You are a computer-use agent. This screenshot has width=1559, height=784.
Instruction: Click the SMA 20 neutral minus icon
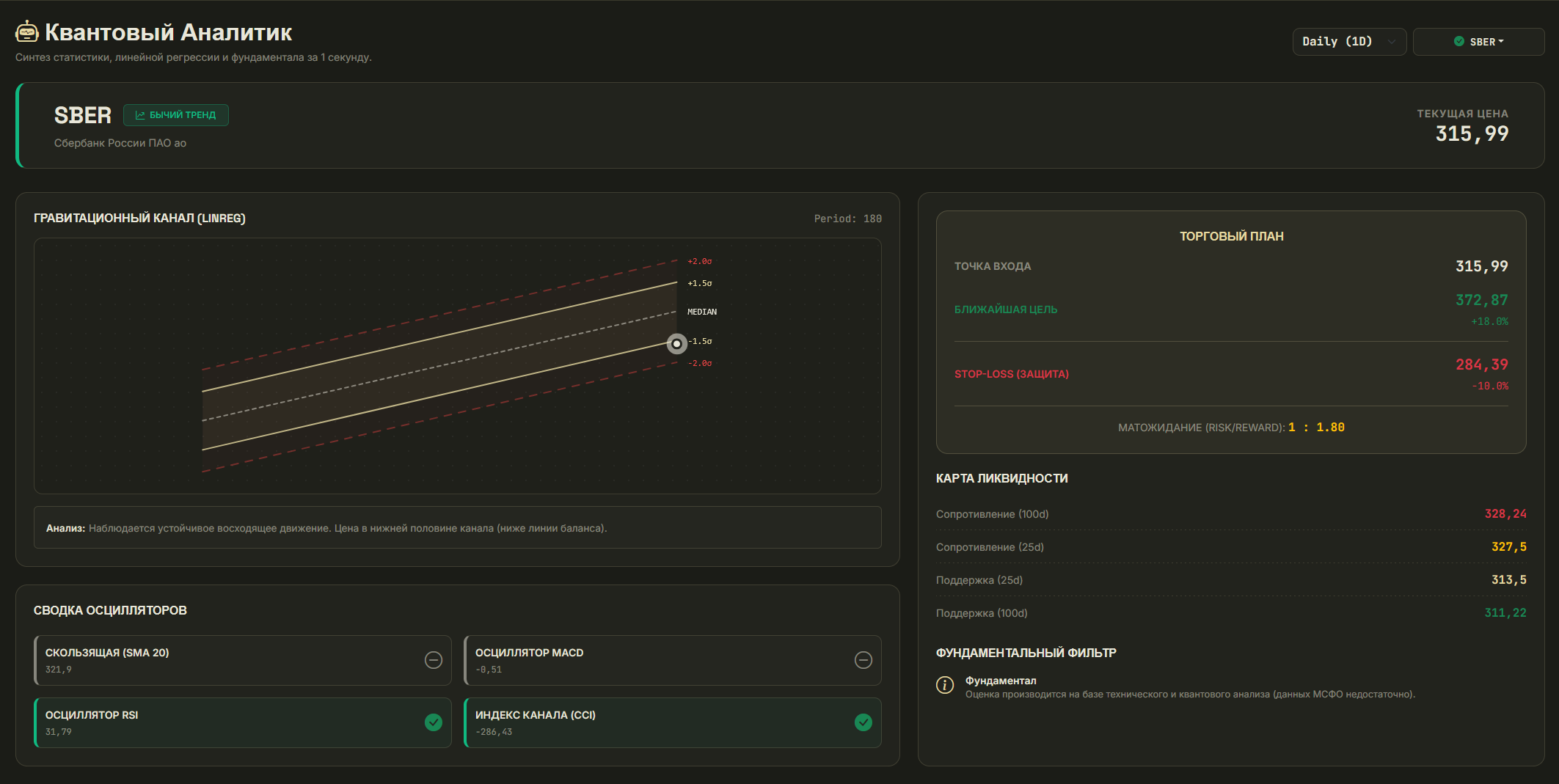[434, 660]
